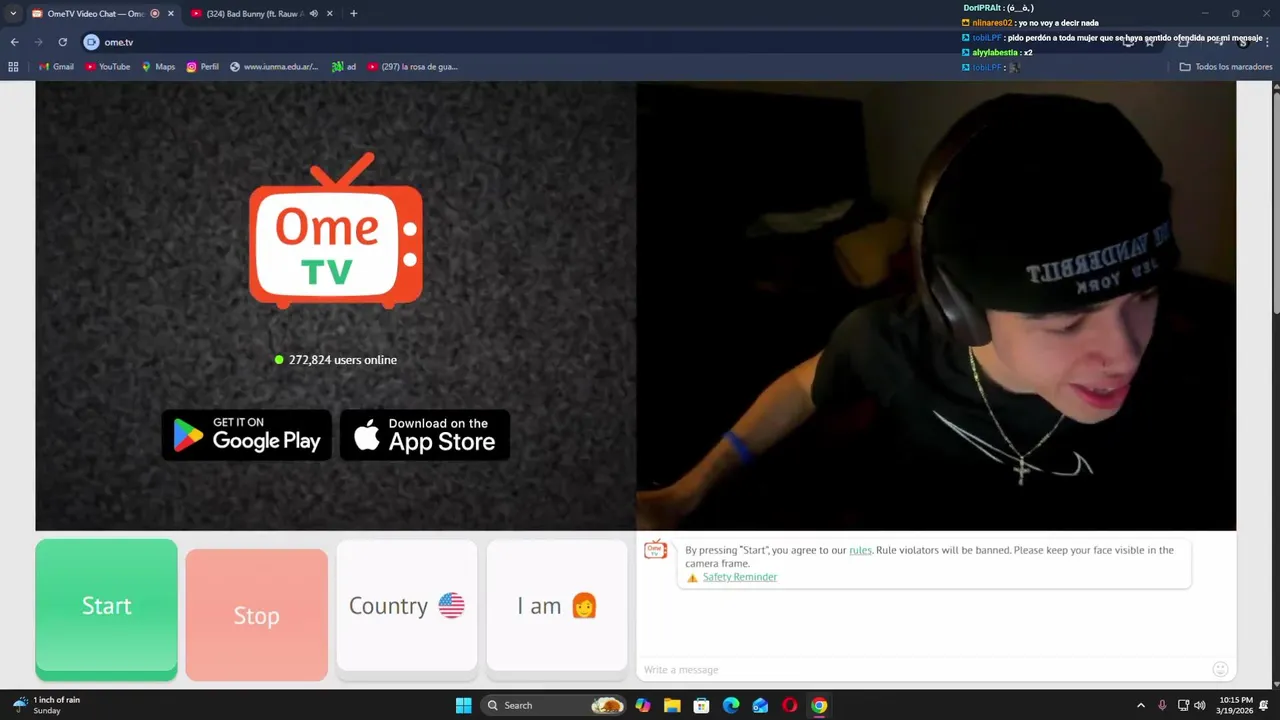Click the Stop button
The width and height of the screenshot is (1280, 720).
click(x=256, y=615)
